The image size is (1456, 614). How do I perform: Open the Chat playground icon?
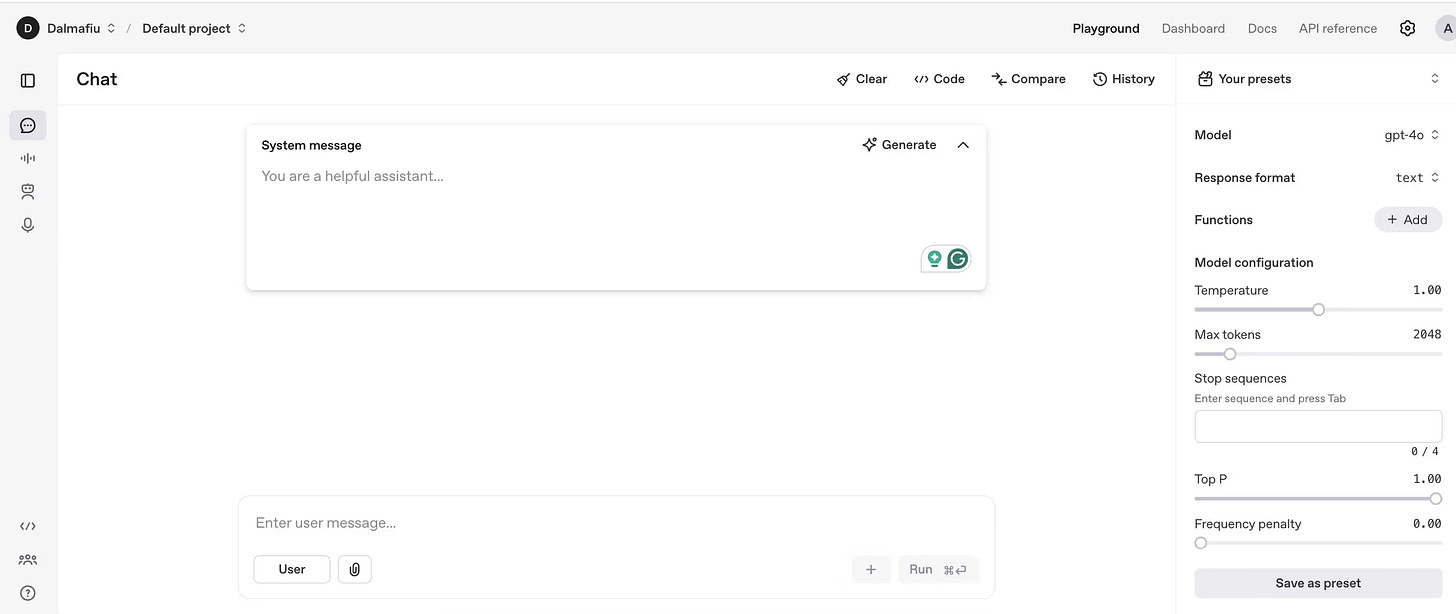click(x=27, y=124)
